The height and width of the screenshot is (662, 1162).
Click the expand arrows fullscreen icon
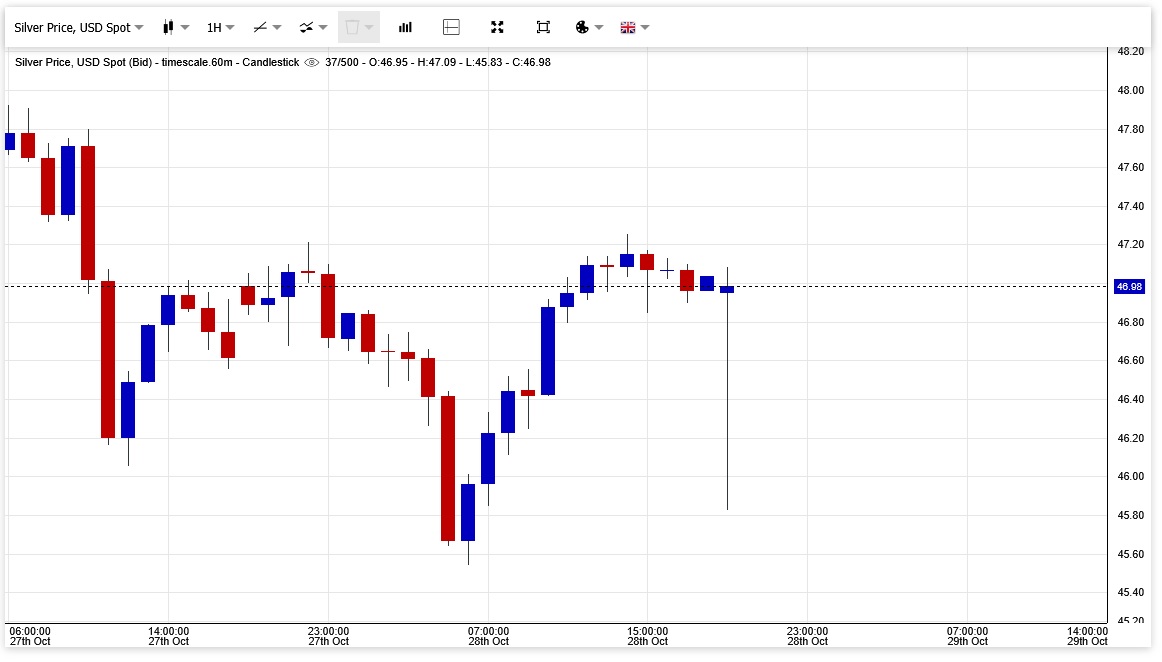(497, 27)
